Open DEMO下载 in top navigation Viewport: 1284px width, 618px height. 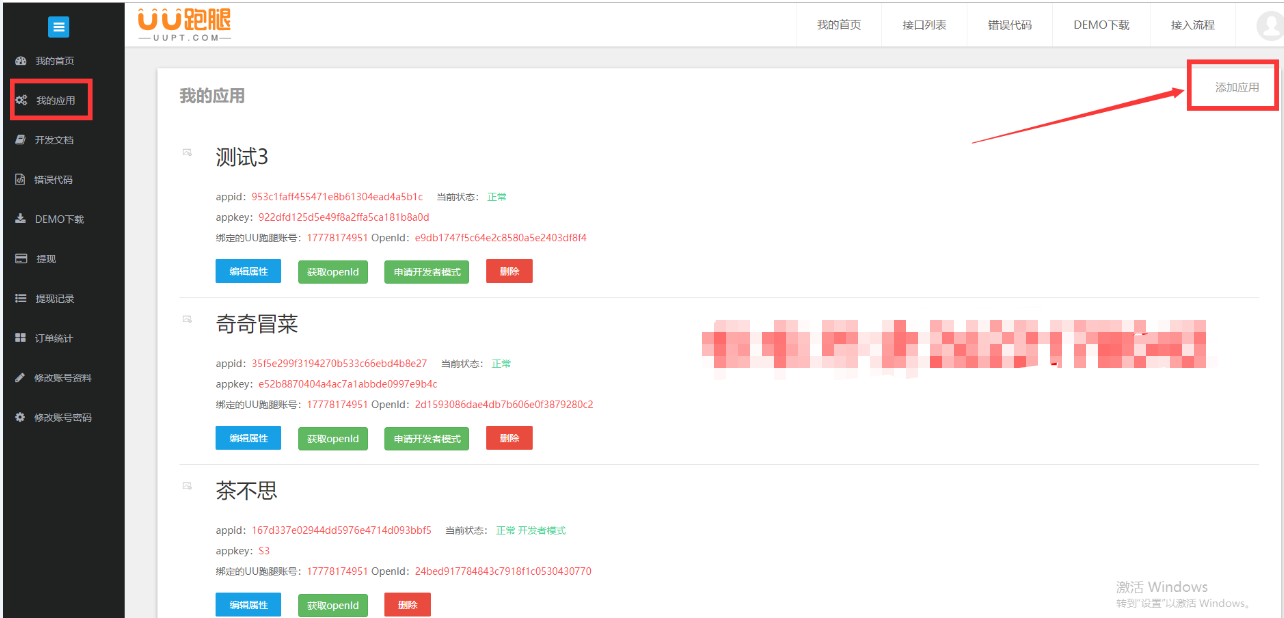coord(1101,25)
